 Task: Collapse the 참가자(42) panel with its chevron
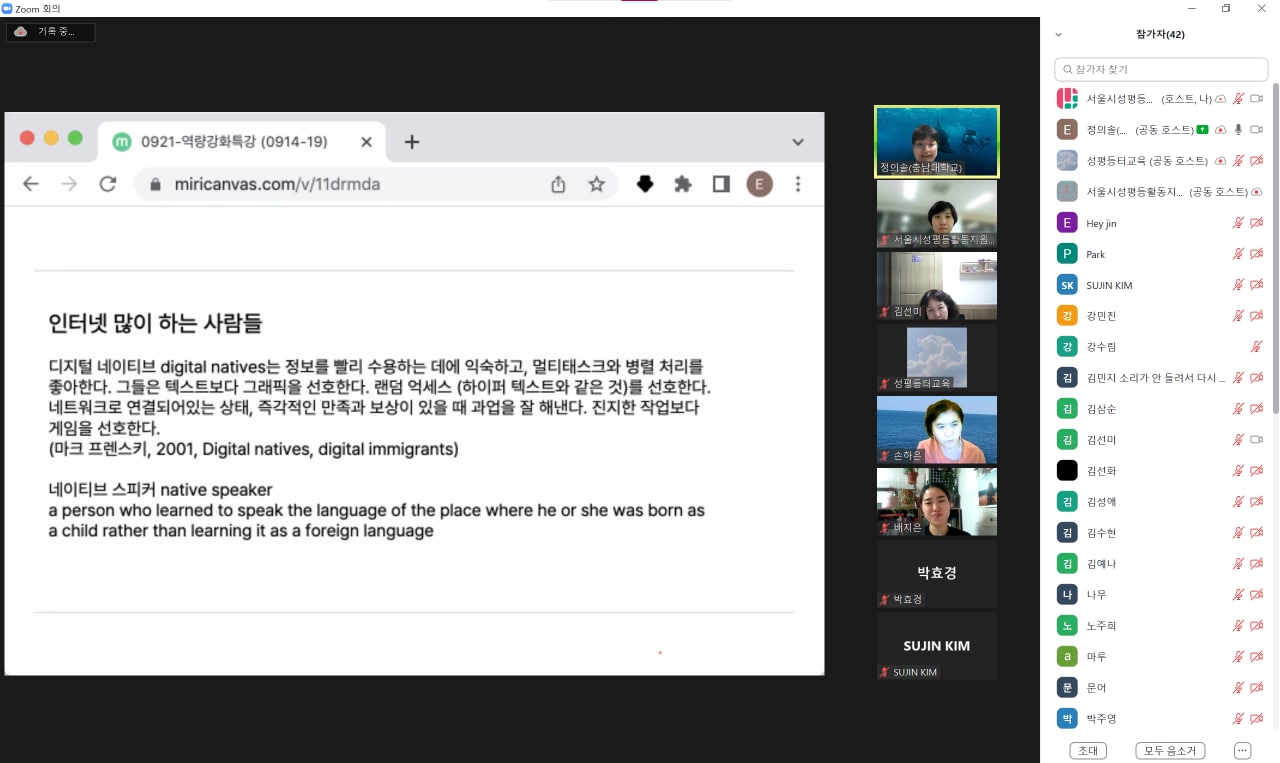pyautogui.click(x=1057, y=33)
